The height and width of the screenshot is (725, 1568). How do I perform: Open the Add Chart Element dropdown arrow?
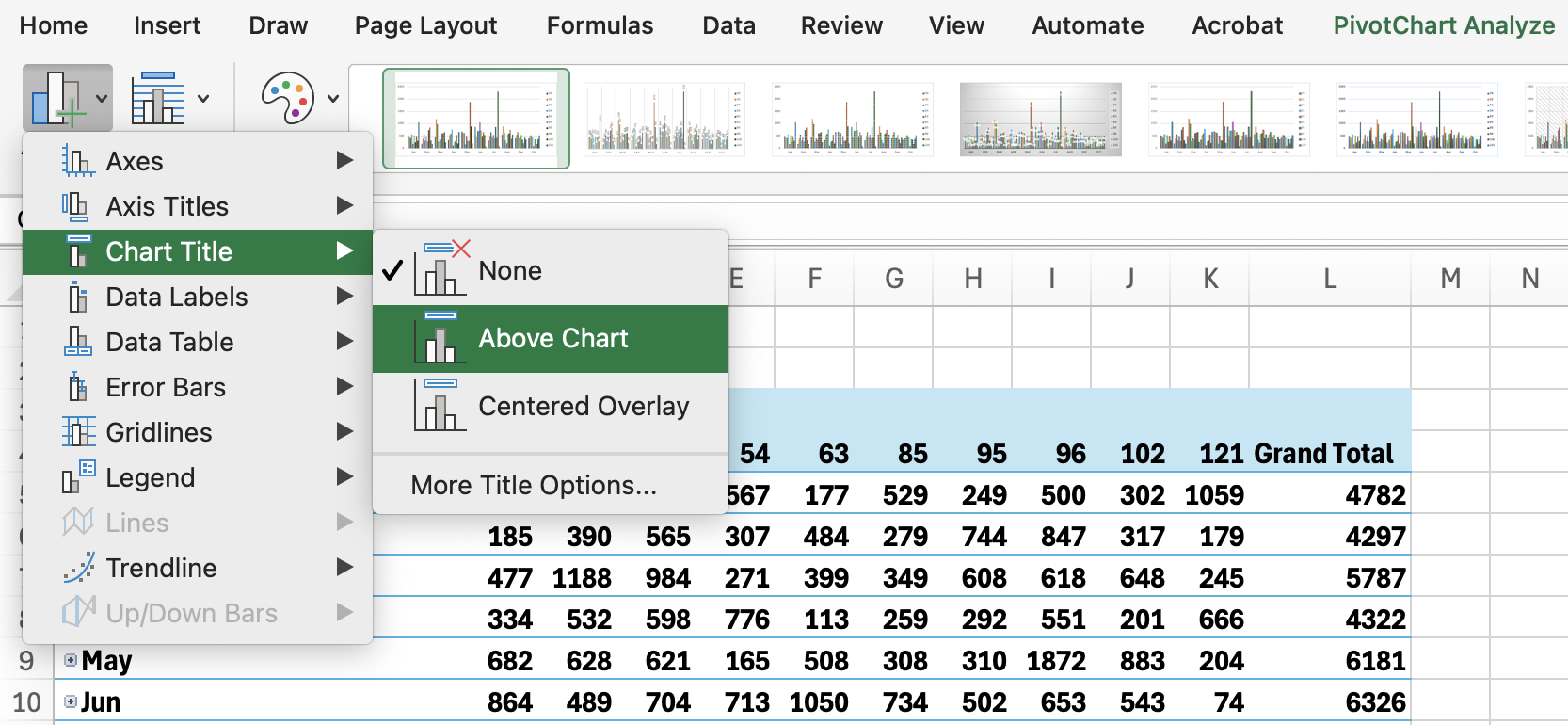[x=102, y=98]
